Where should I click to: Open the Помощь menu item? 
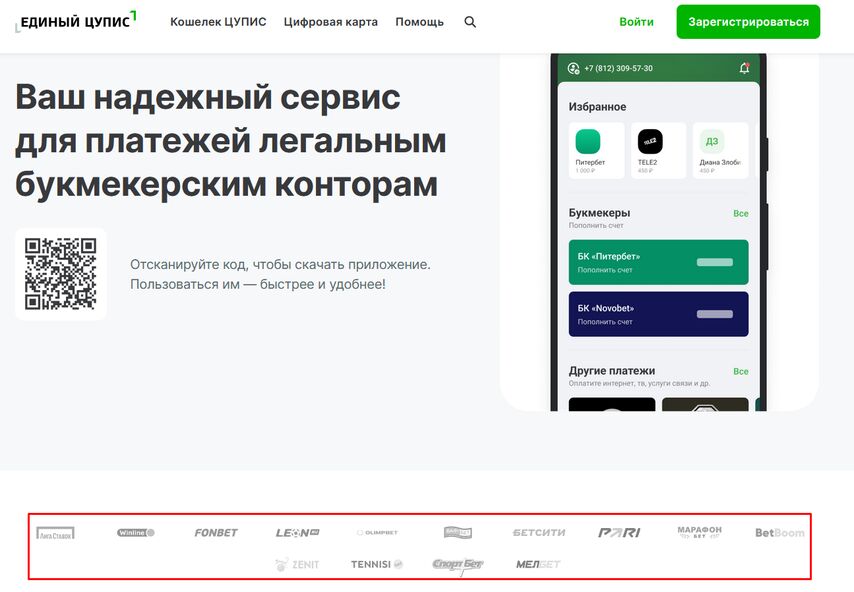pyautogui.click(x=419, y=22)
